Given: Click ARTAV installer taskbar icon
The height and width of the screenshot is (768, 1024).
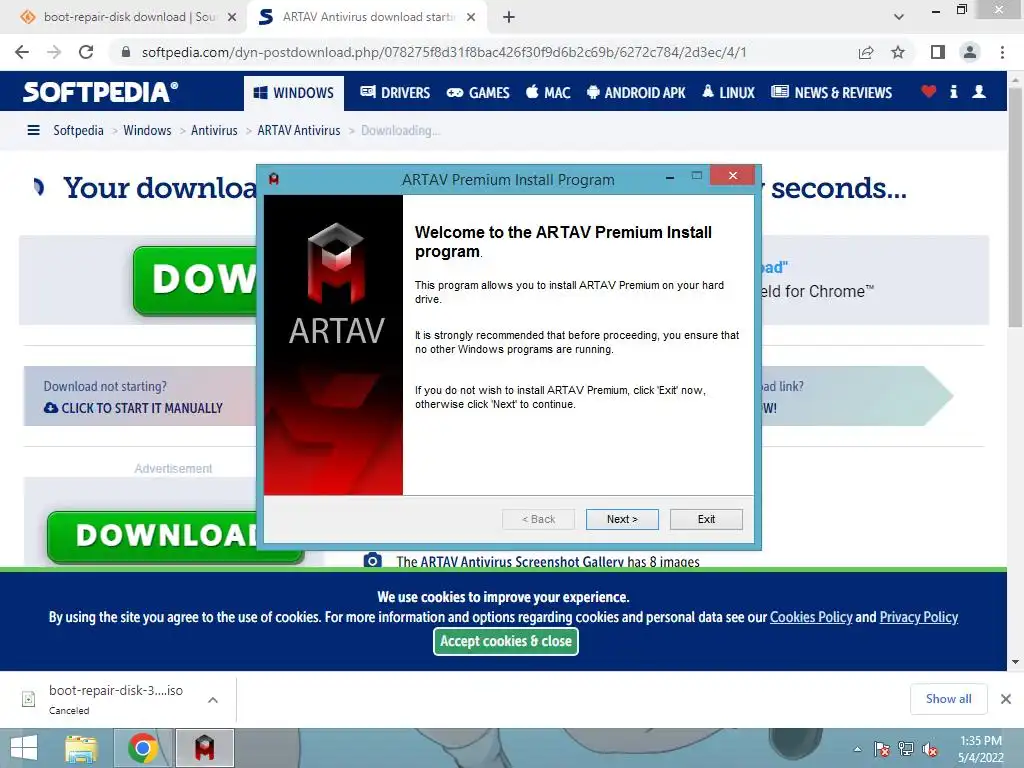Looking at the screenshot, I should pos(204,748).
